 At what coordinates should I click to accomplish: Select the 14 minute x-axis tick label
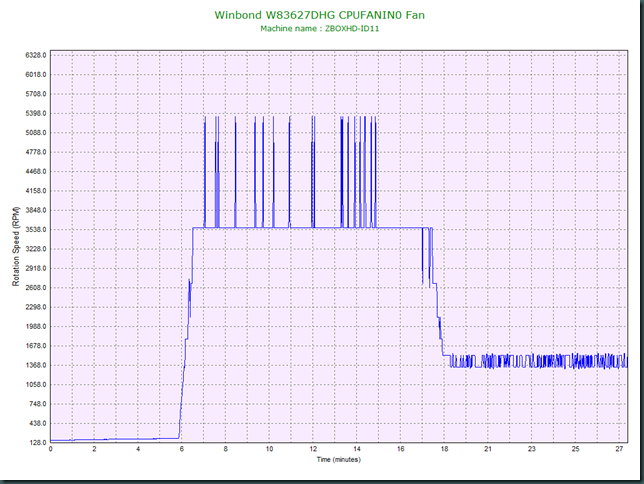(x=357, y=449)
